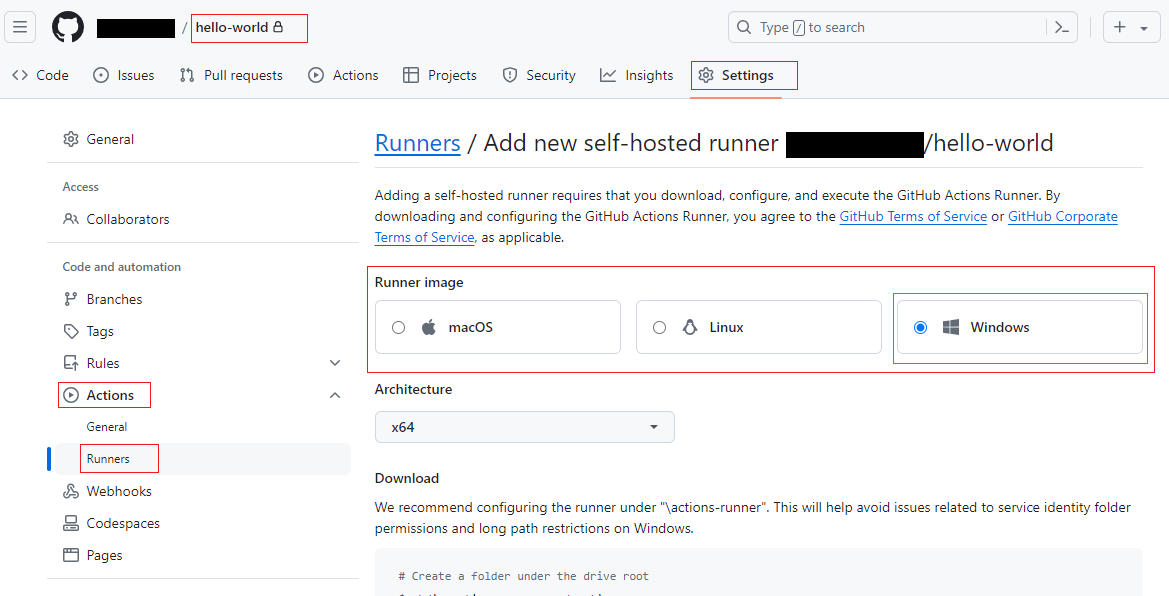Open the global navigation hamburger menu
The width and height of the screenshot is (1169, 596).
(x=20, y=27)
